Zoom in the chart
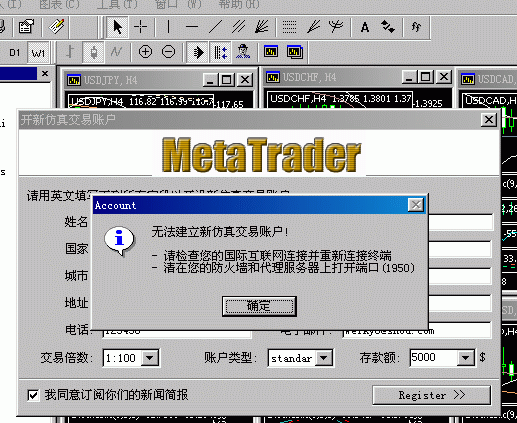The image size is (517, 423). point(145,52)
